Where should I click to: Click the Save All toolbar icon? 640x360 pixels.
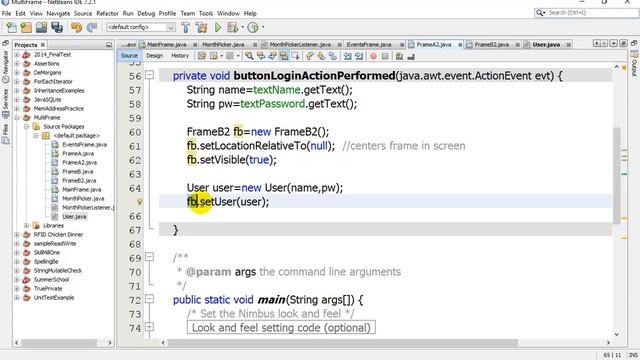pos(57,27)
